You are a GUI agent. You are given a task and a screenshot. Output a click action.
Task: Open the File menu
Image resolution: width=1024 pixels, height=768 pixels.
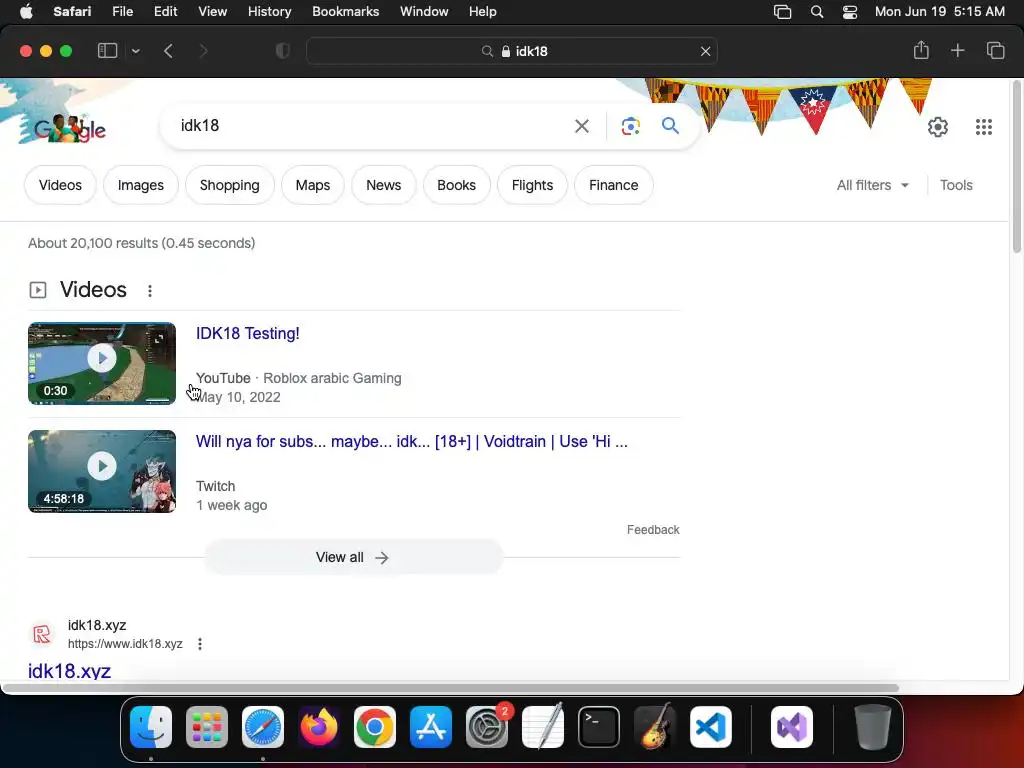click(122, 12)
